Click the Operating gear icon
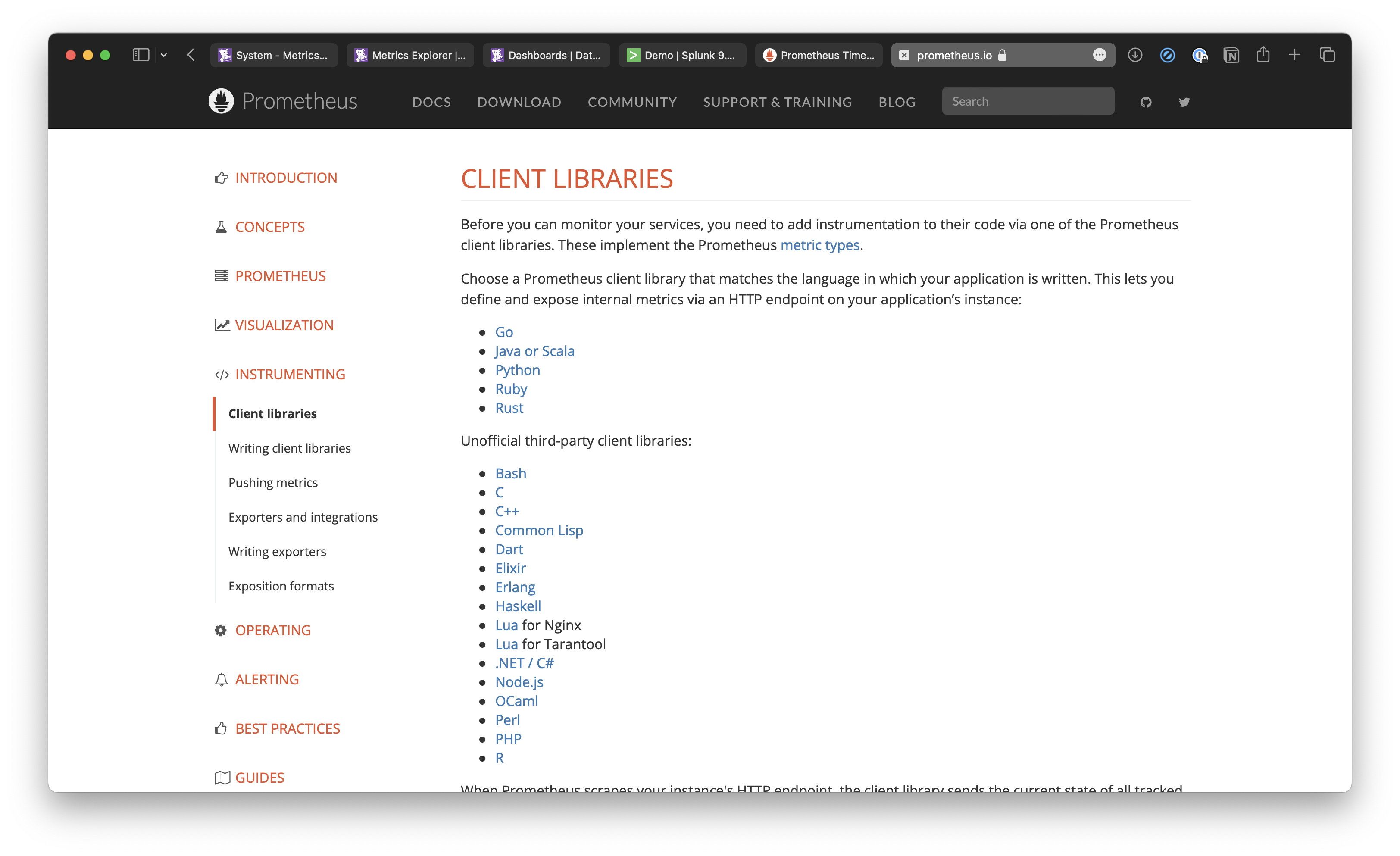 tap(220, 631)
